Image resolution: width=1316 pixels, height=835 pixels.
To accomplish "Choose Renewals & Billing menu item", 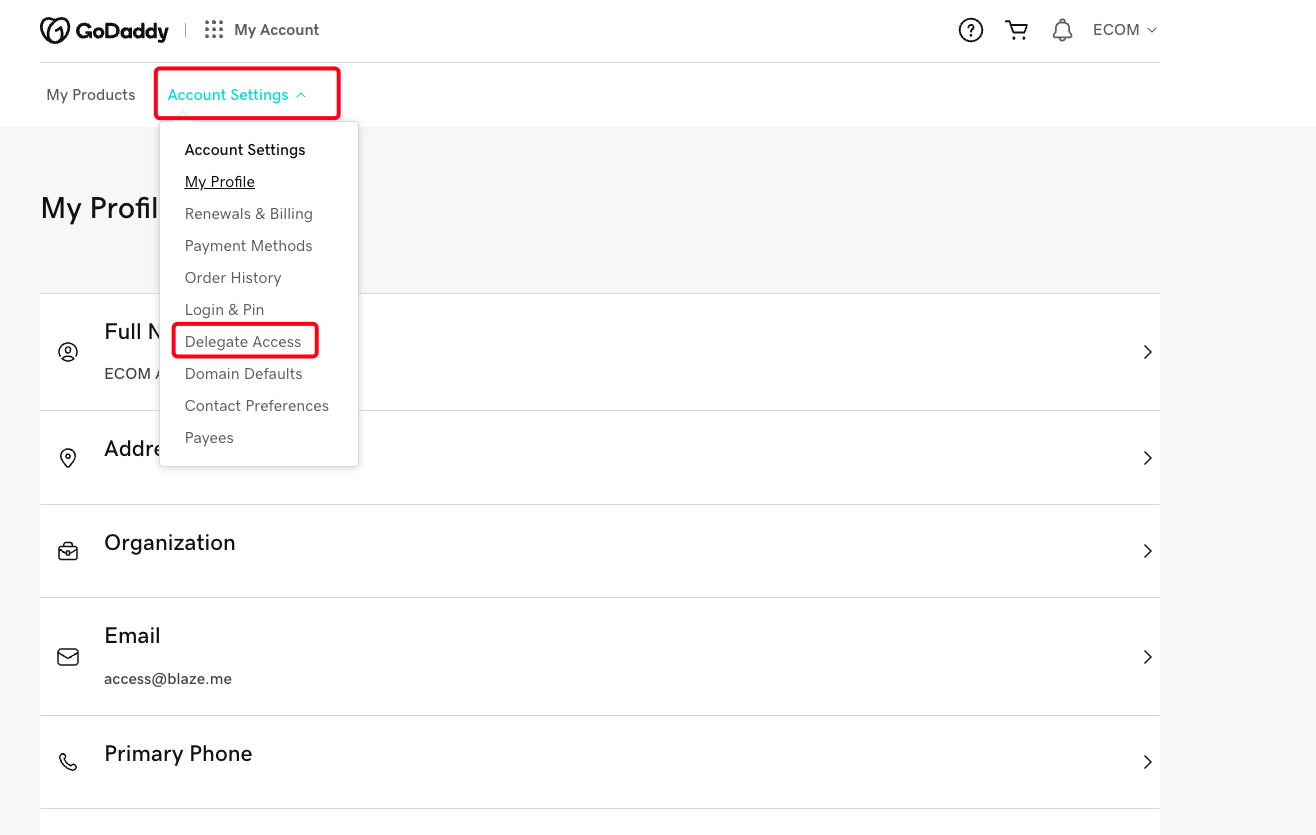I will [x=248, y=214].
